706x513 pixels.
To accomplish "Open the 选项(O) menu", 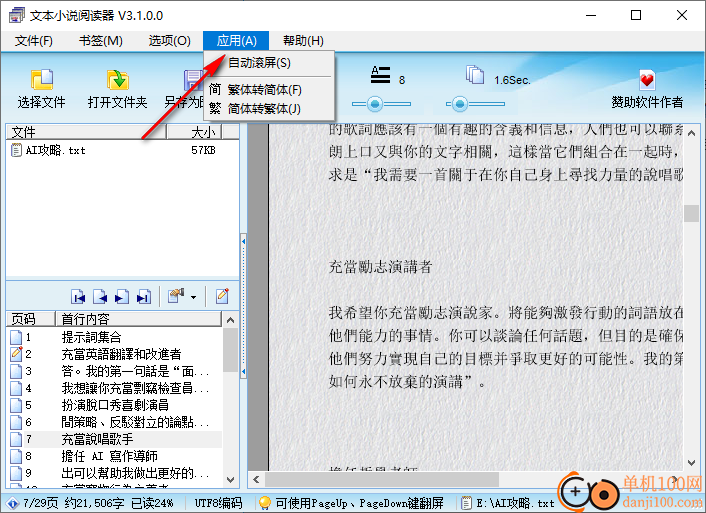I will click(x=169, y=41).
